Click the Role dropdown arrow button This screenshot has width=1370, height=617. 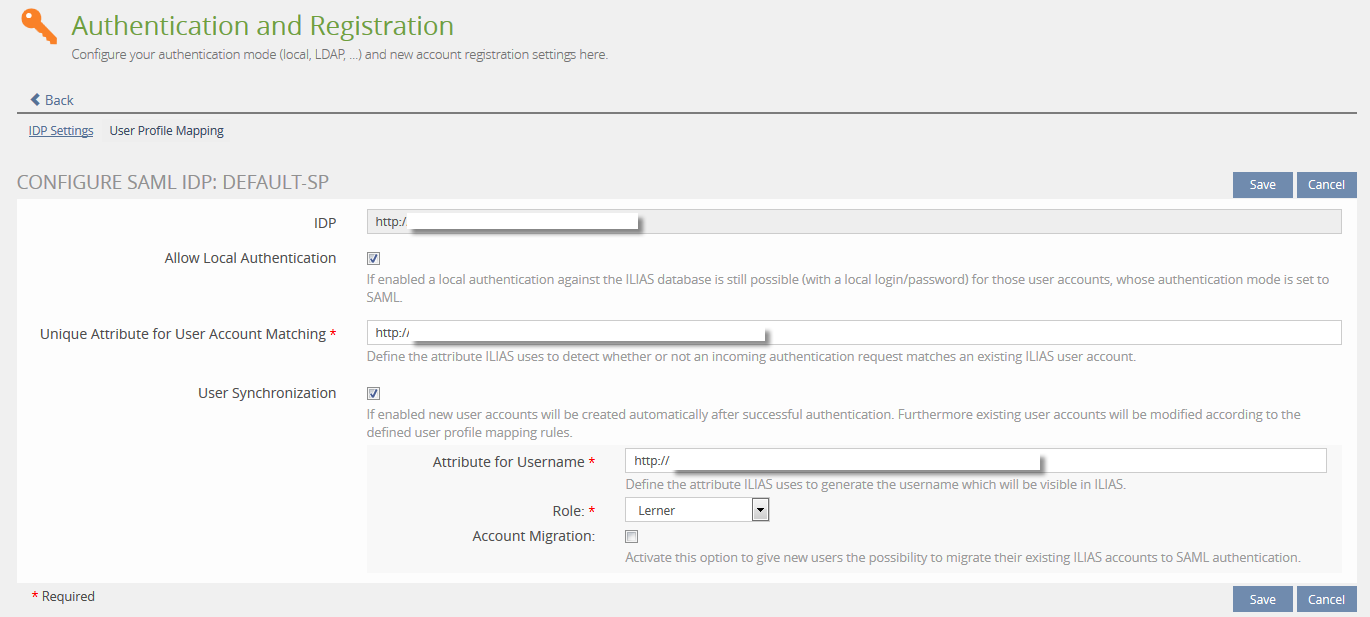pyautogui.click(x=760, y=511)
